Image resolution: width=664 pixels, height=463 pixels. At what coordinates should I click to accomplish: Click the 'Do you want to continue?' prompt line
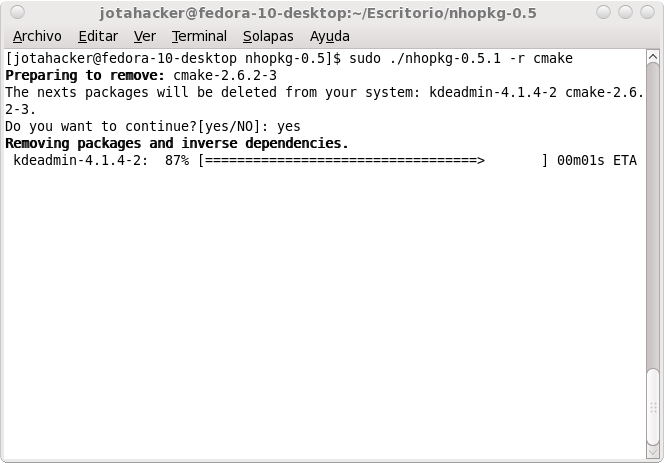coord(153,126)
